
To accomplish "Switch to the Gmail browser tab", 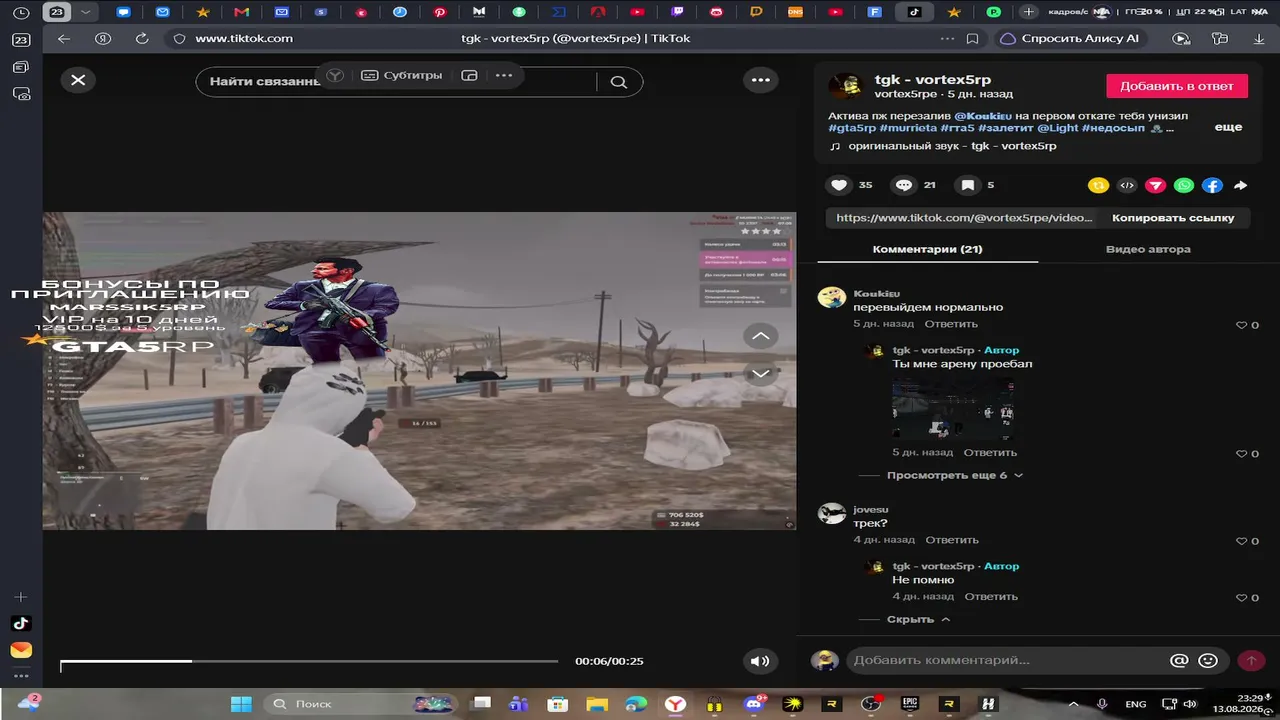I will [241, 12].
